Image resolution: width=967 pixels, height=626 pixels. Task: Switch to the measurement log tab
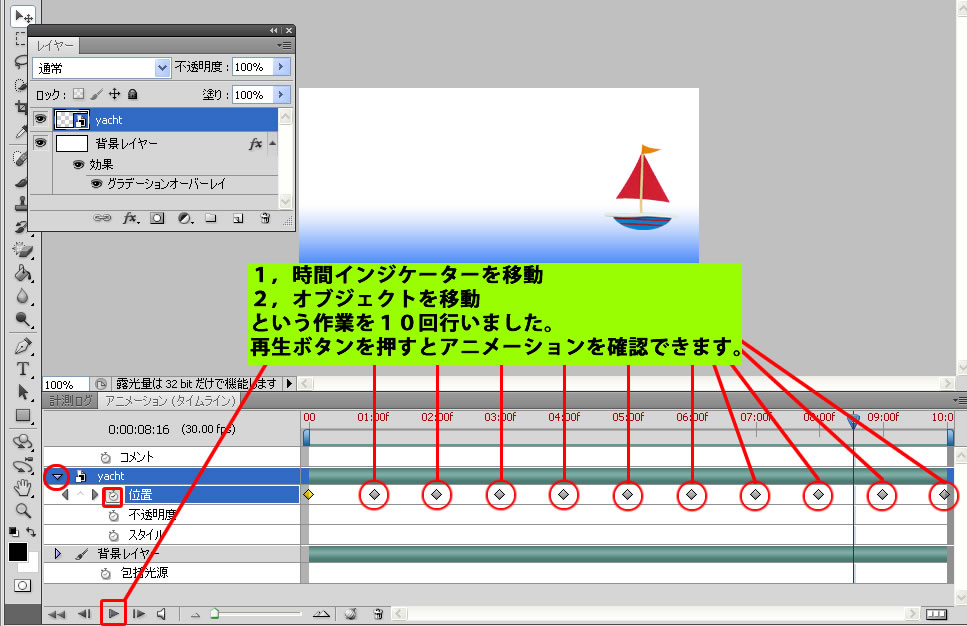(70, 401)
